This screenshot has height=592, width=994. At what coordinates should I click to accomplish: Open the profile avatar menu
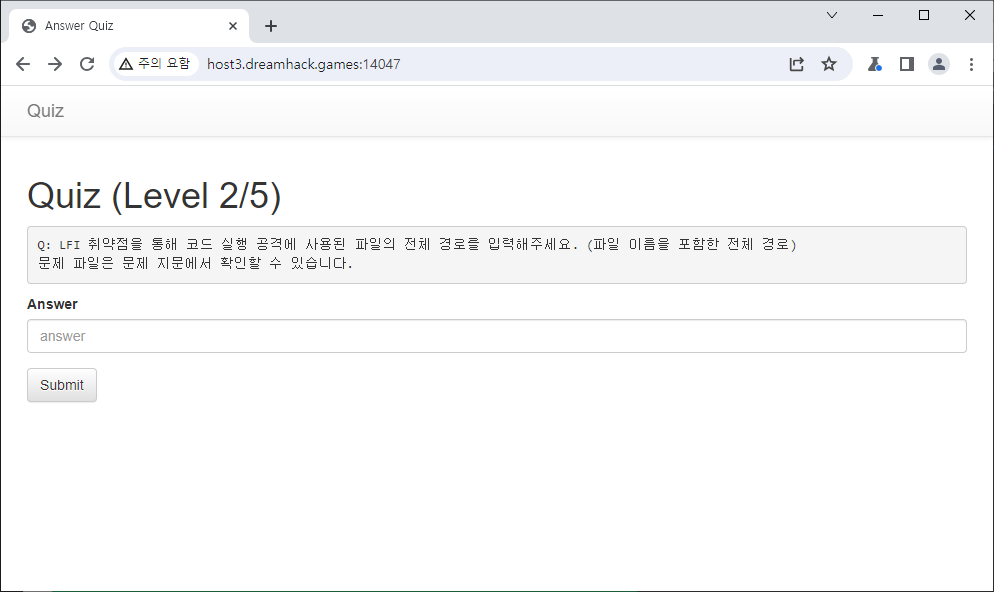click(939, 64)
